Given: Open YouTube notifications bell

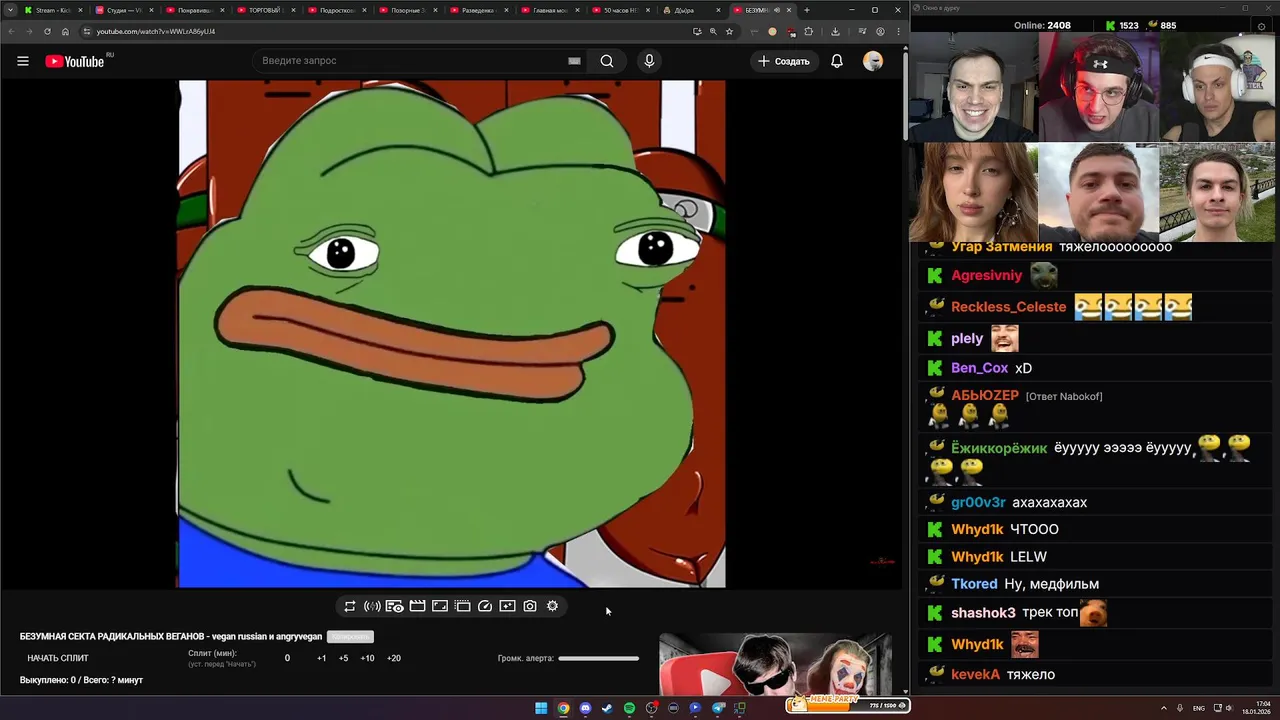Looking at the screenshot, I should point(837,61).
